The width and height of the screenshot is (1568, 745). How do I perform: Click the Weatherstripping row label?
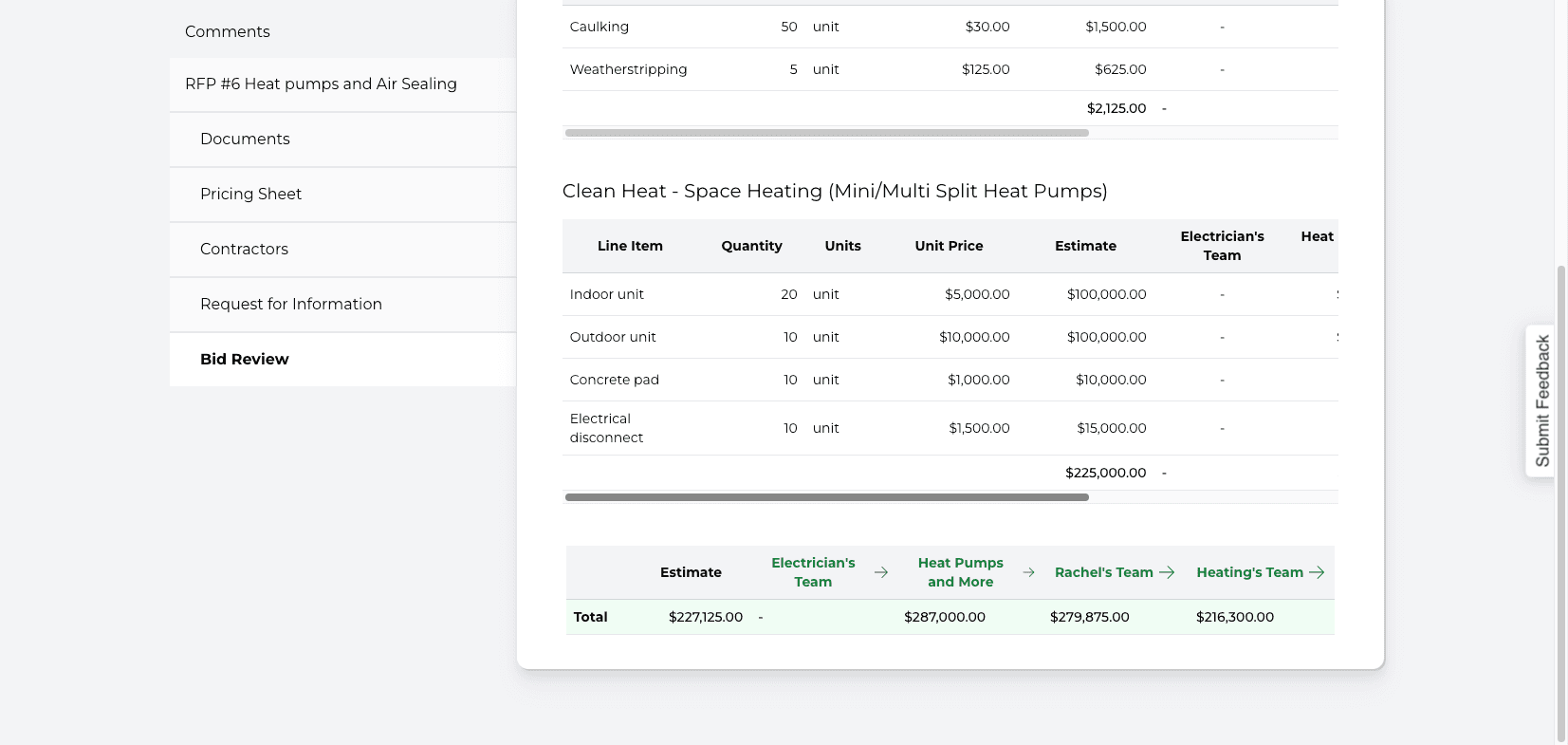(x=628, y=69)
